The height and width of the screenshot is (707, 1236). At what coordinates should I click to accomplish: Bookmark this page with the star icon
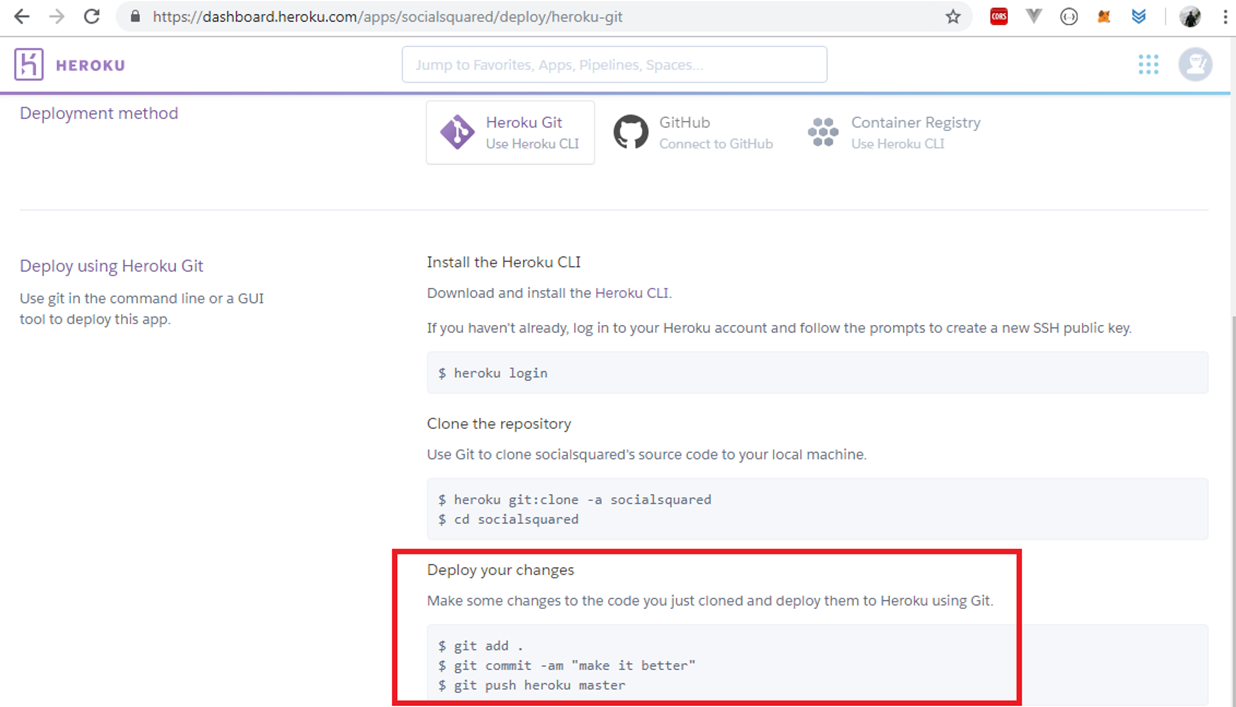click(x=953, y=17)
